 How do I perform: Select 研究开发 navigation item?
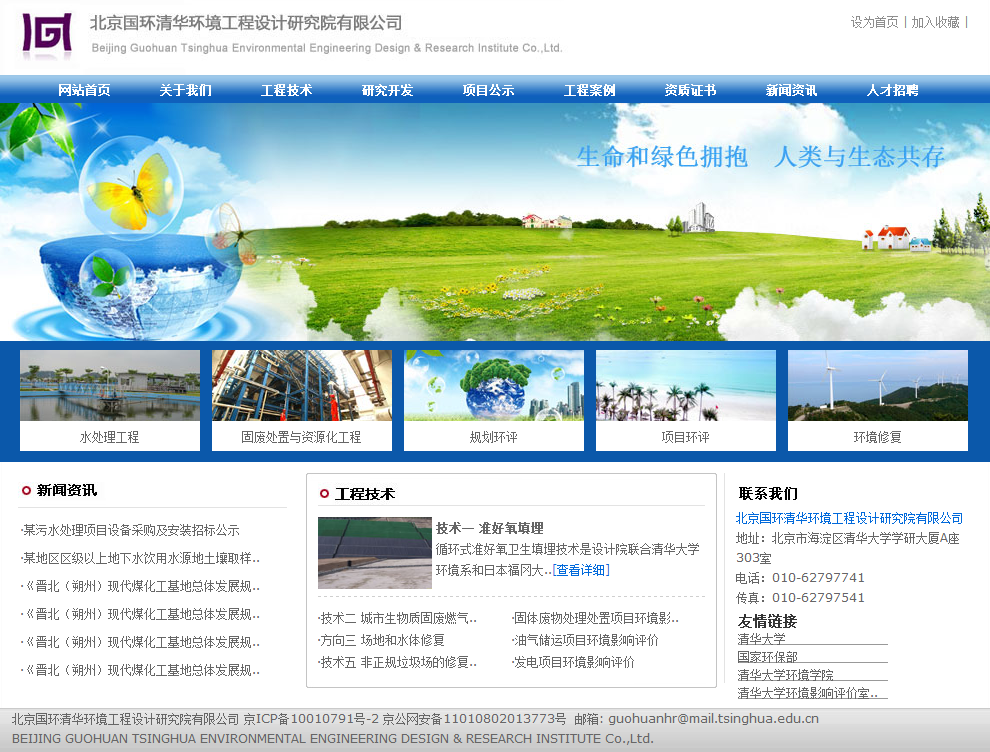(x=387, y=90)
